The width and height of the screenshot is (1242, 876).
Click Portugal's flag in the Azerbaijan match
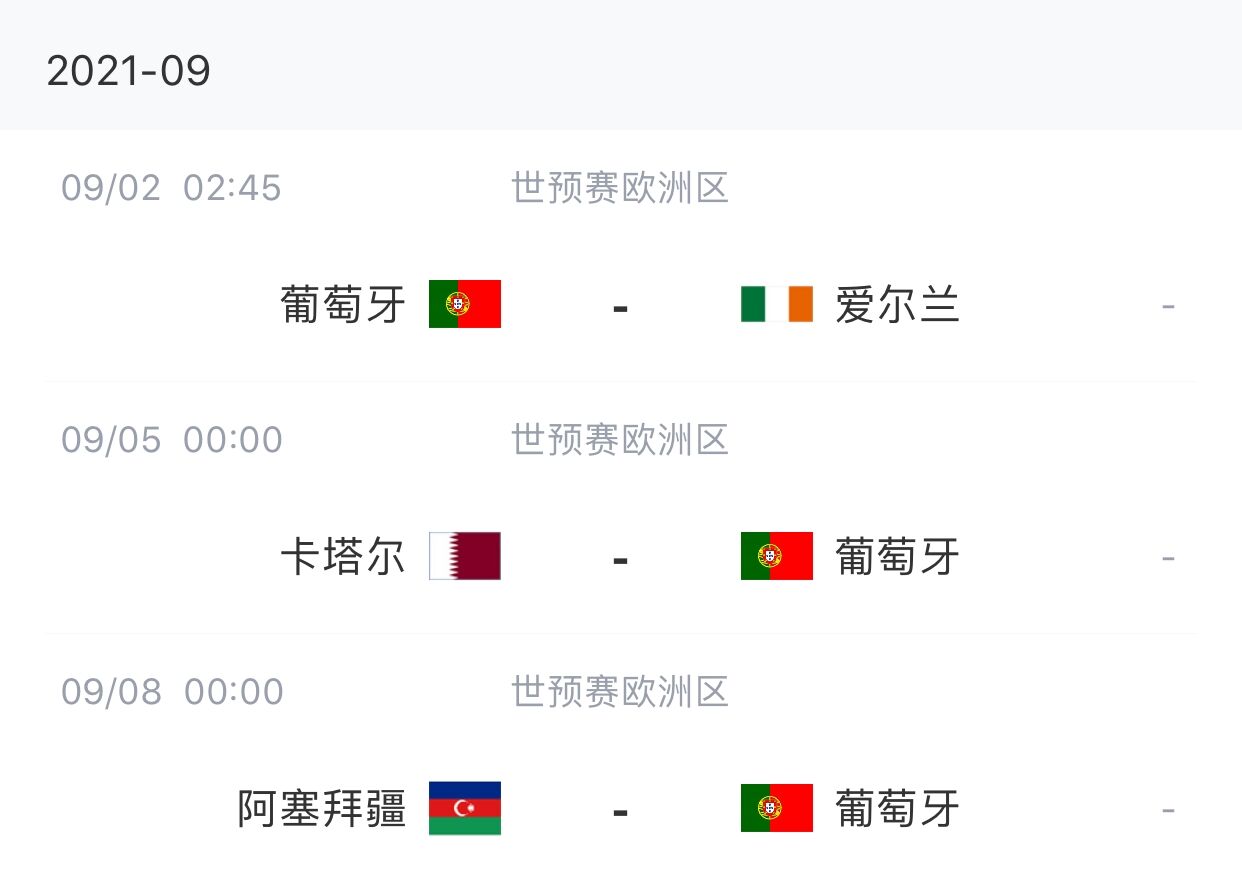tap(777, 808)
